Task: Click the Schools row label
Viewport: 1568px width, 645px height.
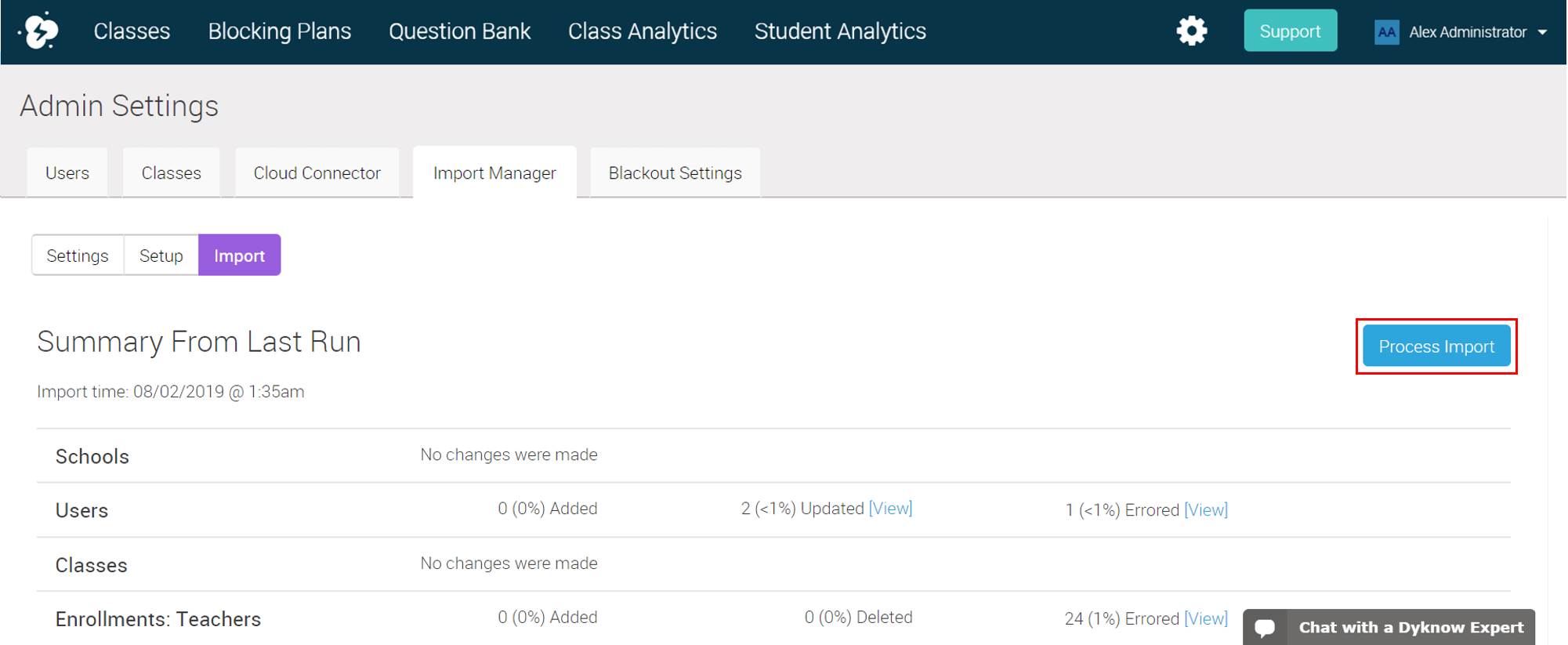Action: 92,457
